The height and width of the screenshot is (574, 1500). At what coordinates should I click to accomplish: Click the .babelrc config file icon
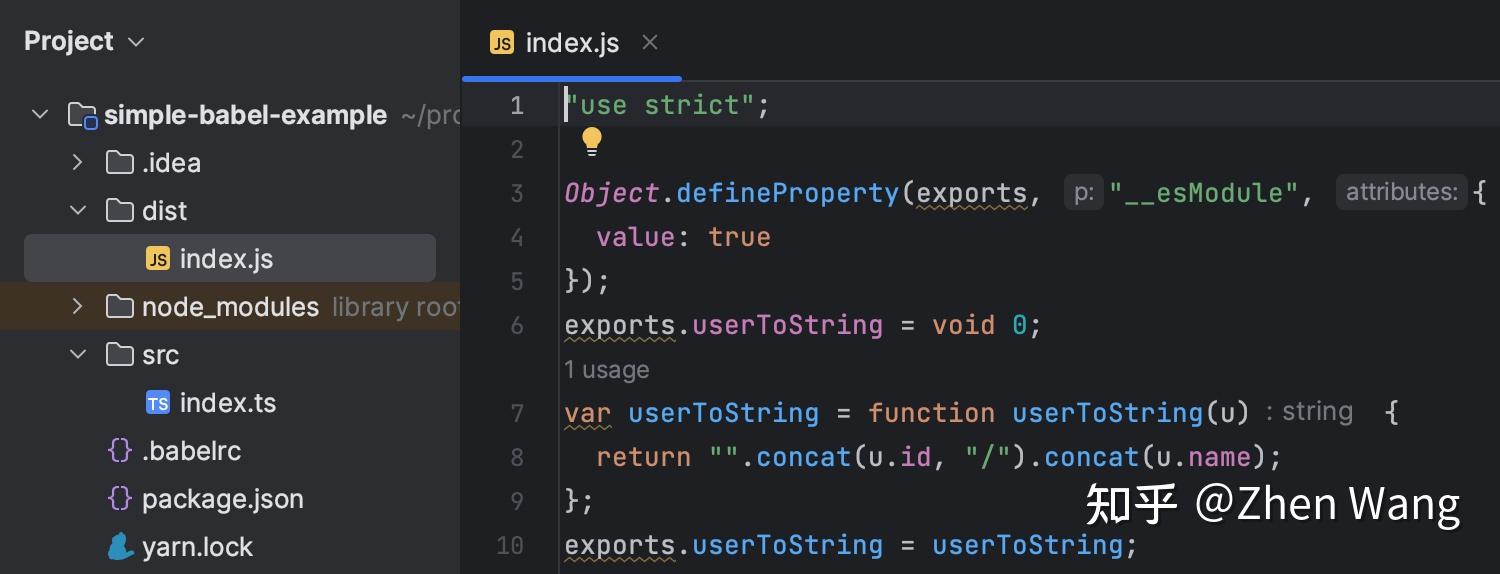[120, 451]
